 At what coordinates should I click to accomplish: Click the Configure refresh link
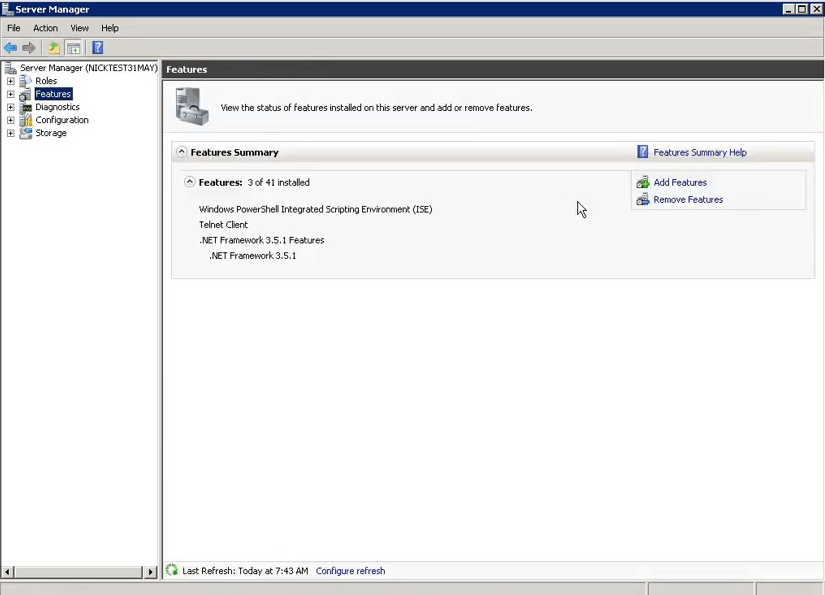[x=350, y=571]
